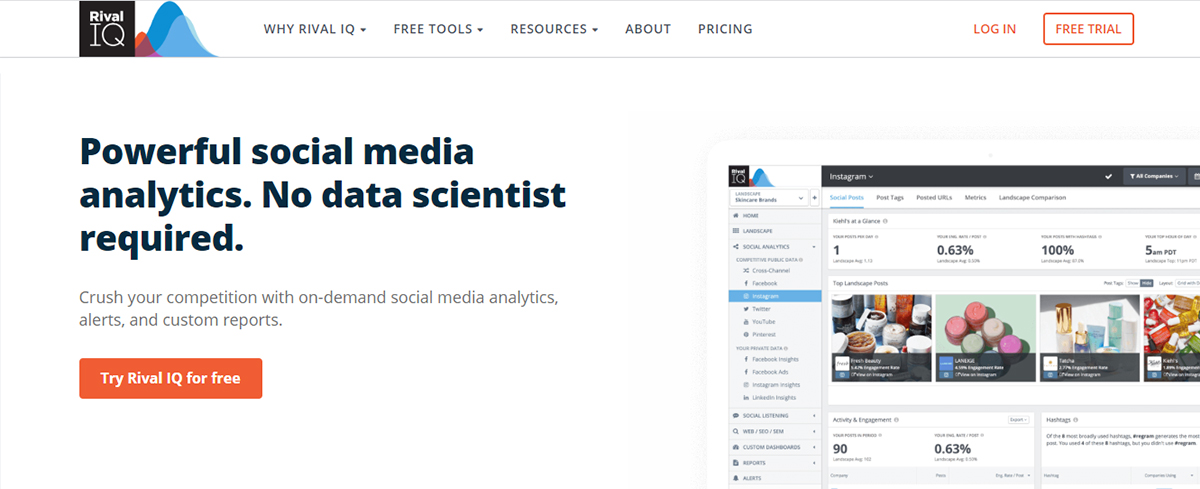Switch to the Social Posts tab
Screen dimensions: 1200x489
click(847, 197)
